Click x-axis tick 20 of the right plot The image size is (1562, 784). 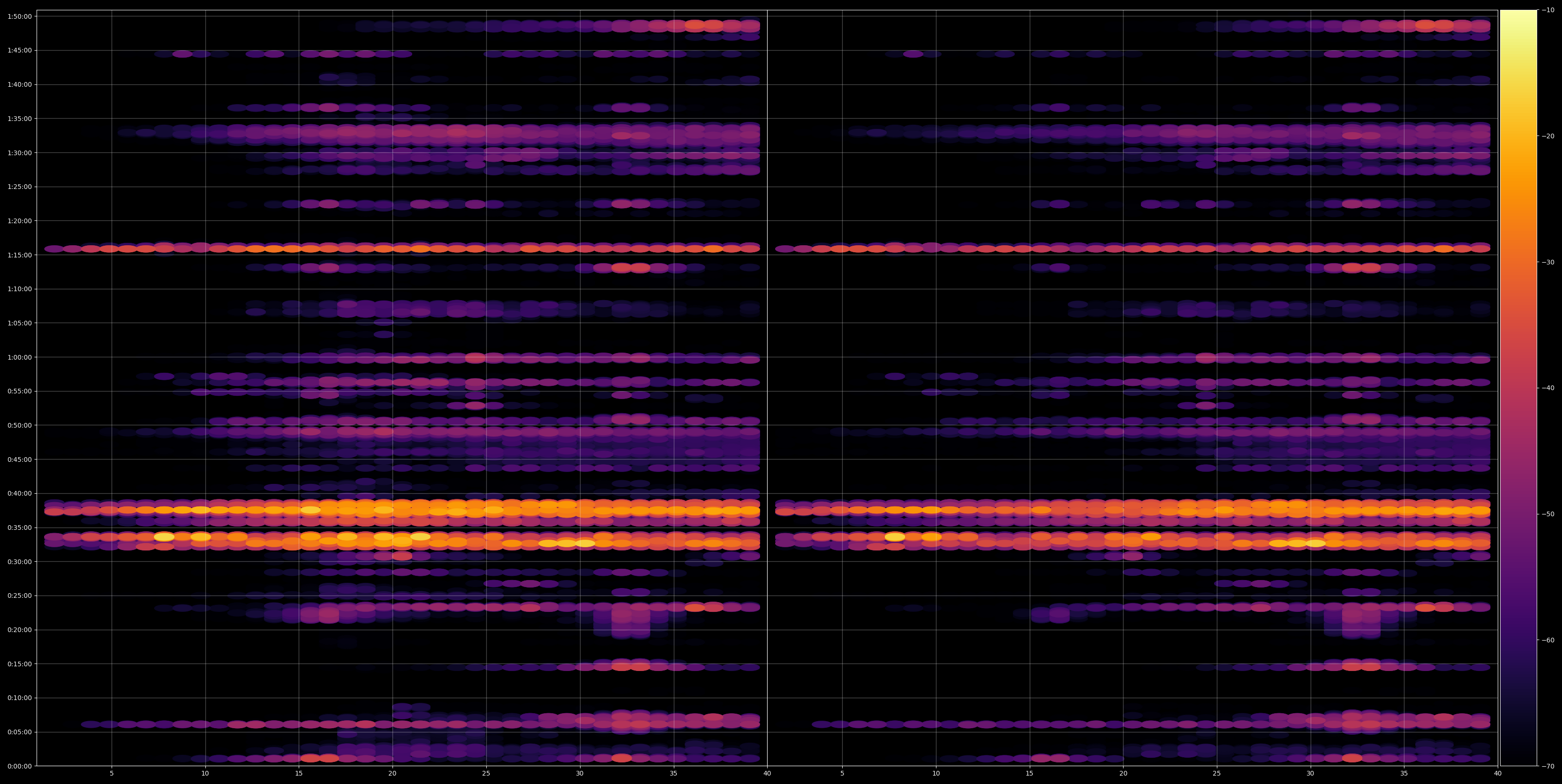(1123, 774)
